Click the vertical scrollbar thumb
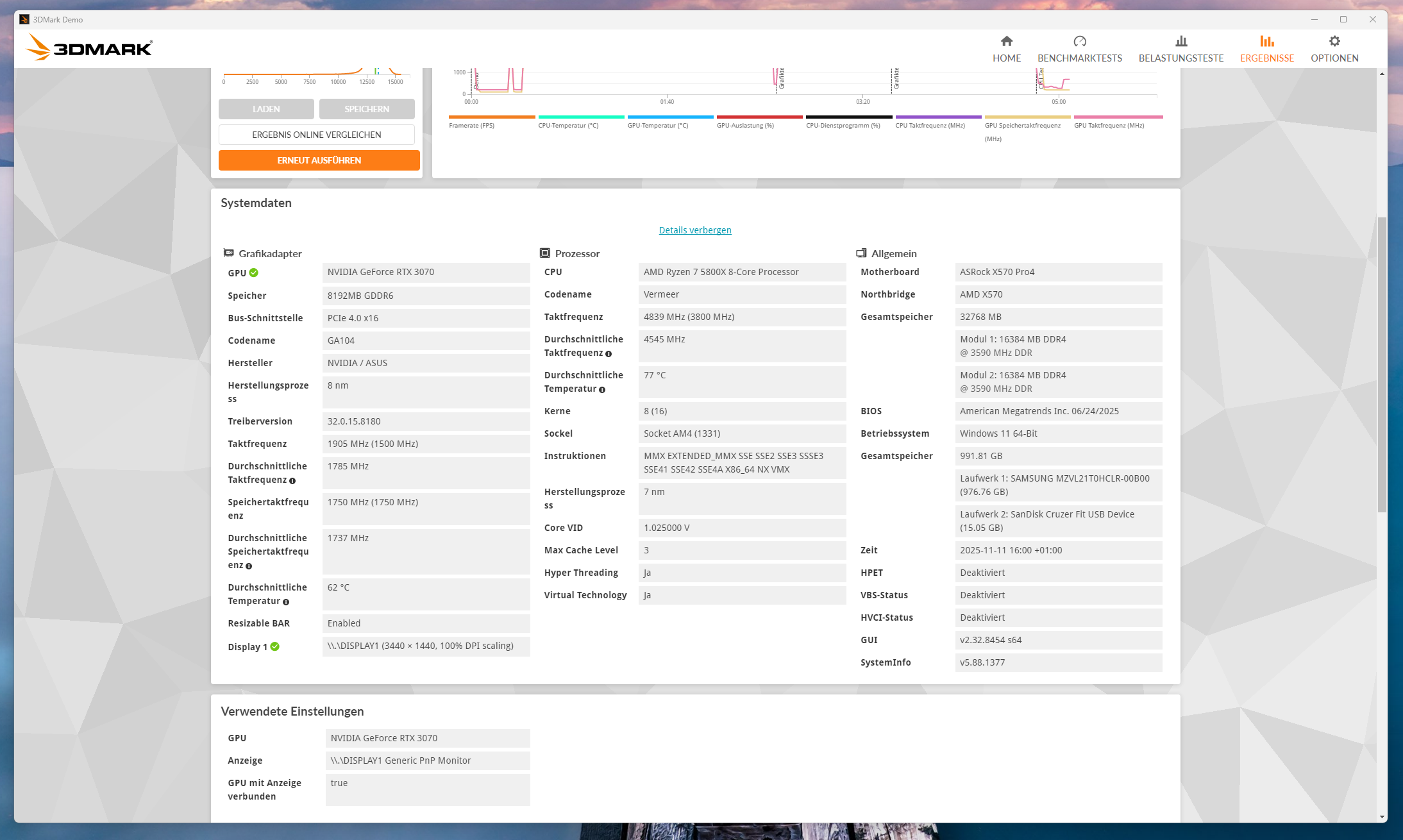 1381,364
